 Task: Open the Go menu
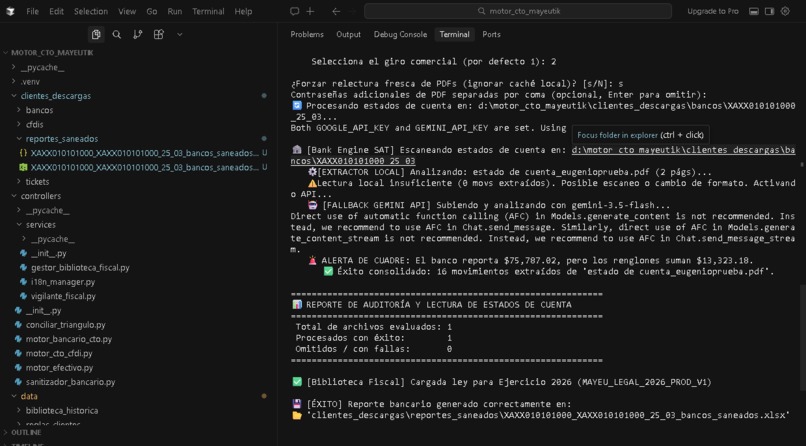point(152,11)
